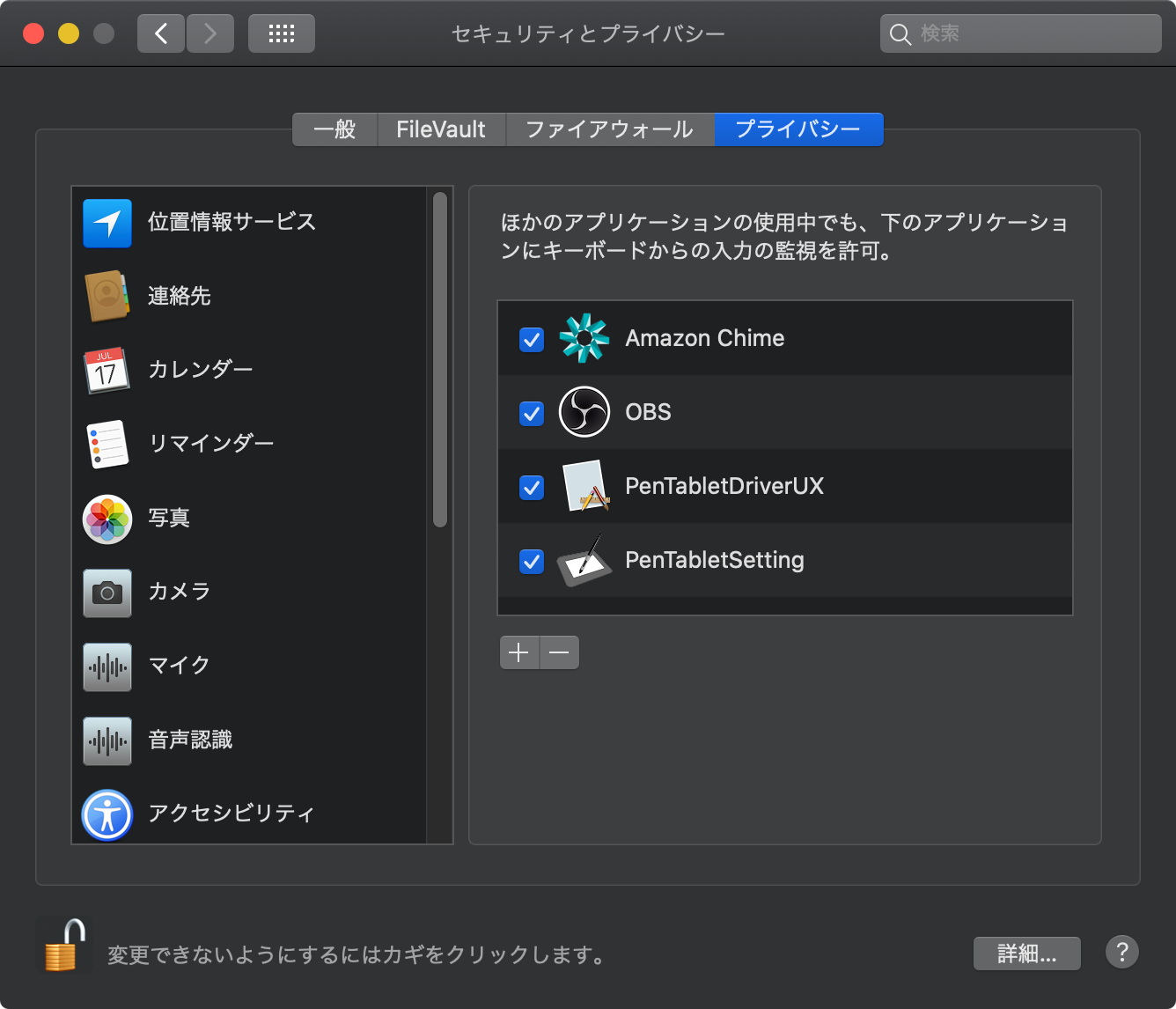Select the PenTabletDriverUX row label
The height and width of the screenshot is (1009, 1176).
pyautogui.click(x=724, y=486)
